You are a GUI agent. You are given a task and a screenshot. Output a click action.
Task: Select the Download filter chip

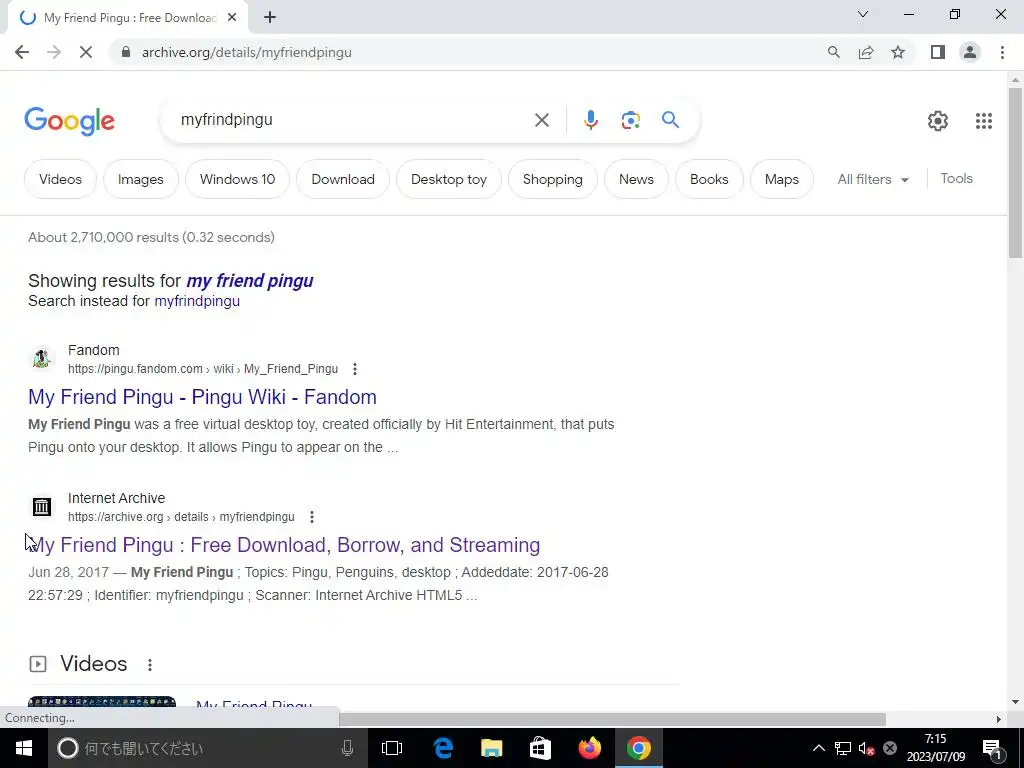click(x=343, y=180)
